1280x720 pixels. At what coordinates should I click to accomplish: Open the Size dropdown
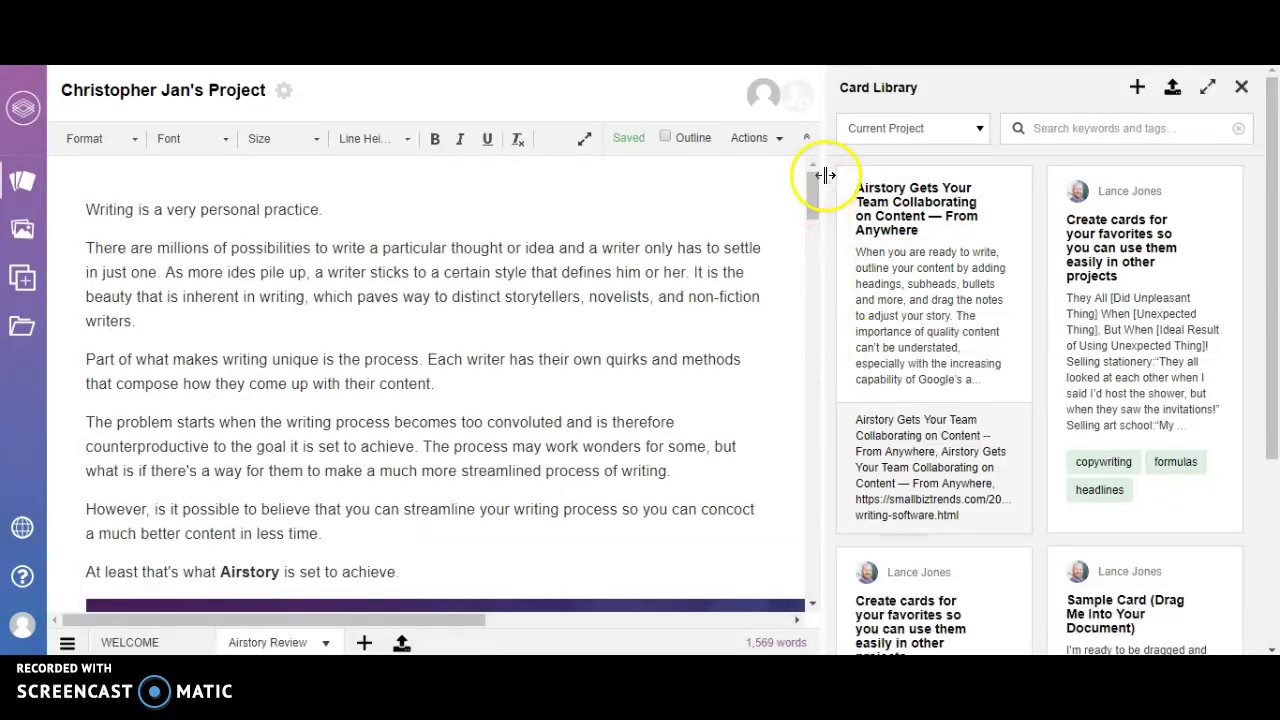coord(283,139)
